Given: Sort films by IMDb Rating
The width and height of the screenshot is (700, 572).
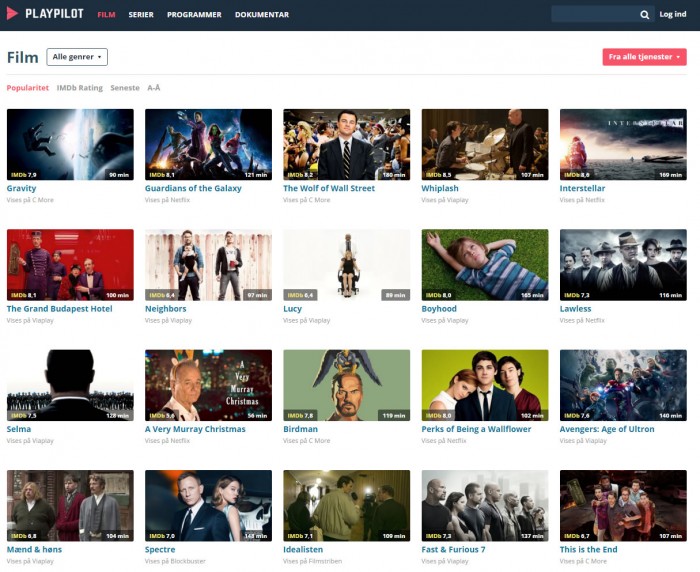Looking at the screenshot, I should (x=80, y=88).
